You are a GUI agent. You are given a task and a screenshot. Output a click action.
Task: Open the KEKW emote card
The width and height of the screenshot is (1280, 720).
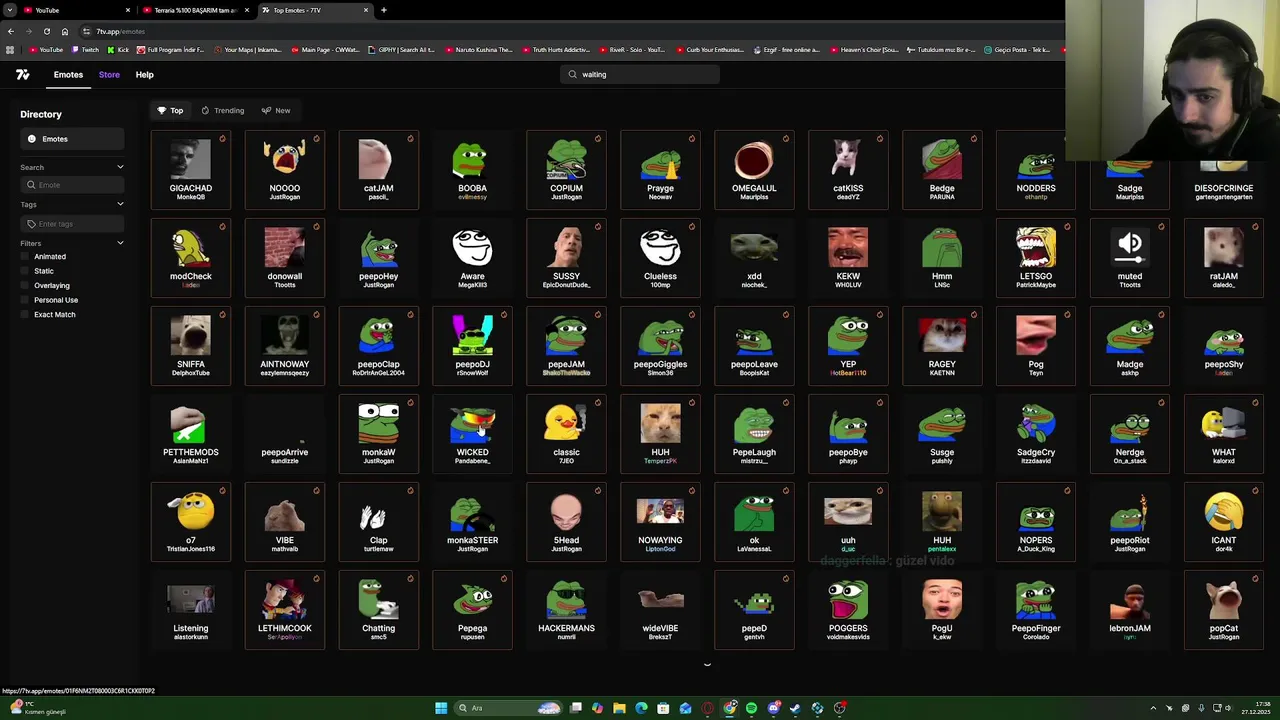[848, 258]
